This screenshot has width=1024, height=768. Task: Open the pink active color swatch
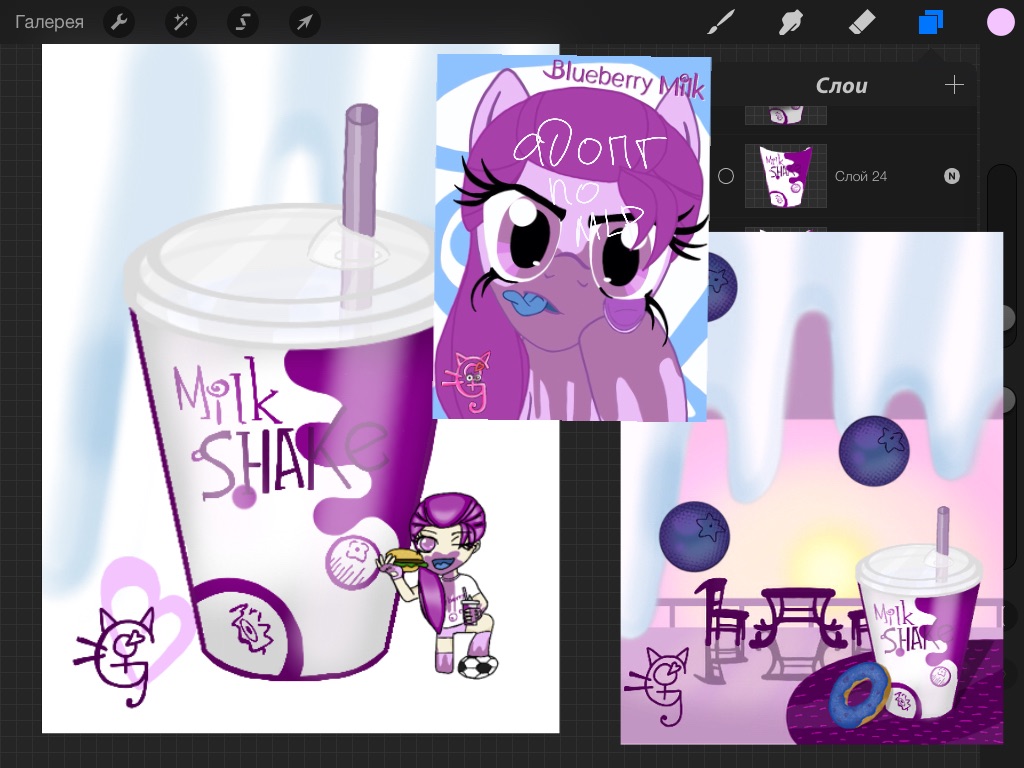point(1000,22)
